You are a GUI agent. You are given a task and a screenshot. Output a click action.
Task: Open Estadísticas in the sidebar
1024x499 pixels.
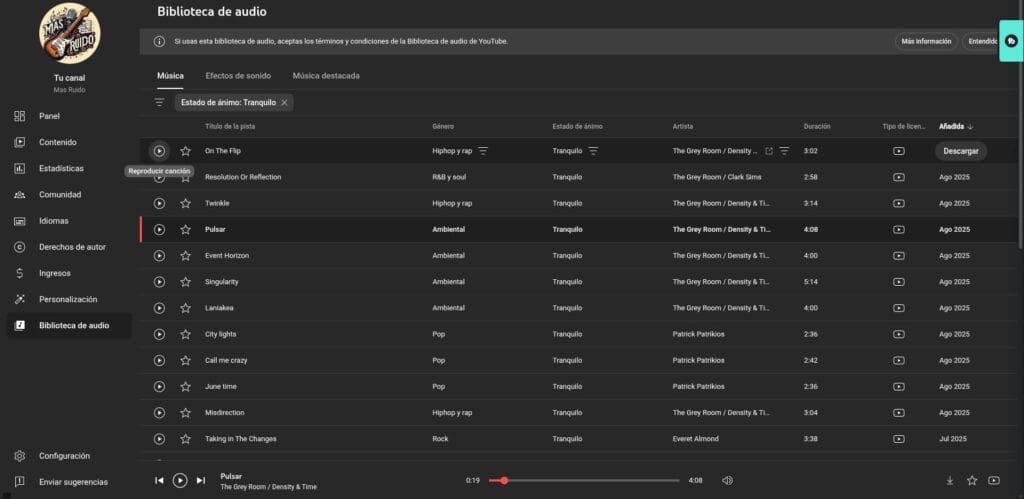click(69, 169)
